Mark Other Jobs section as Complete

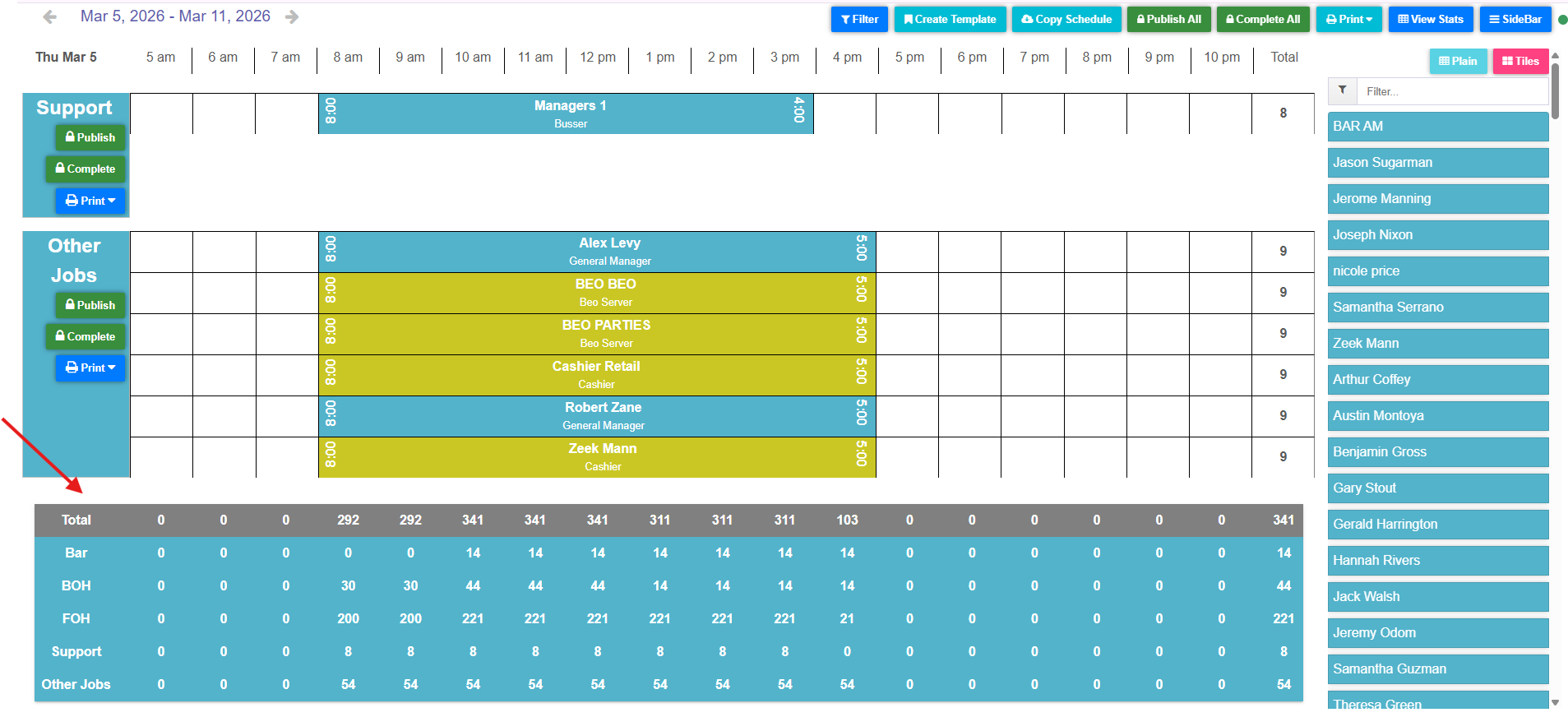coord(86,336)
